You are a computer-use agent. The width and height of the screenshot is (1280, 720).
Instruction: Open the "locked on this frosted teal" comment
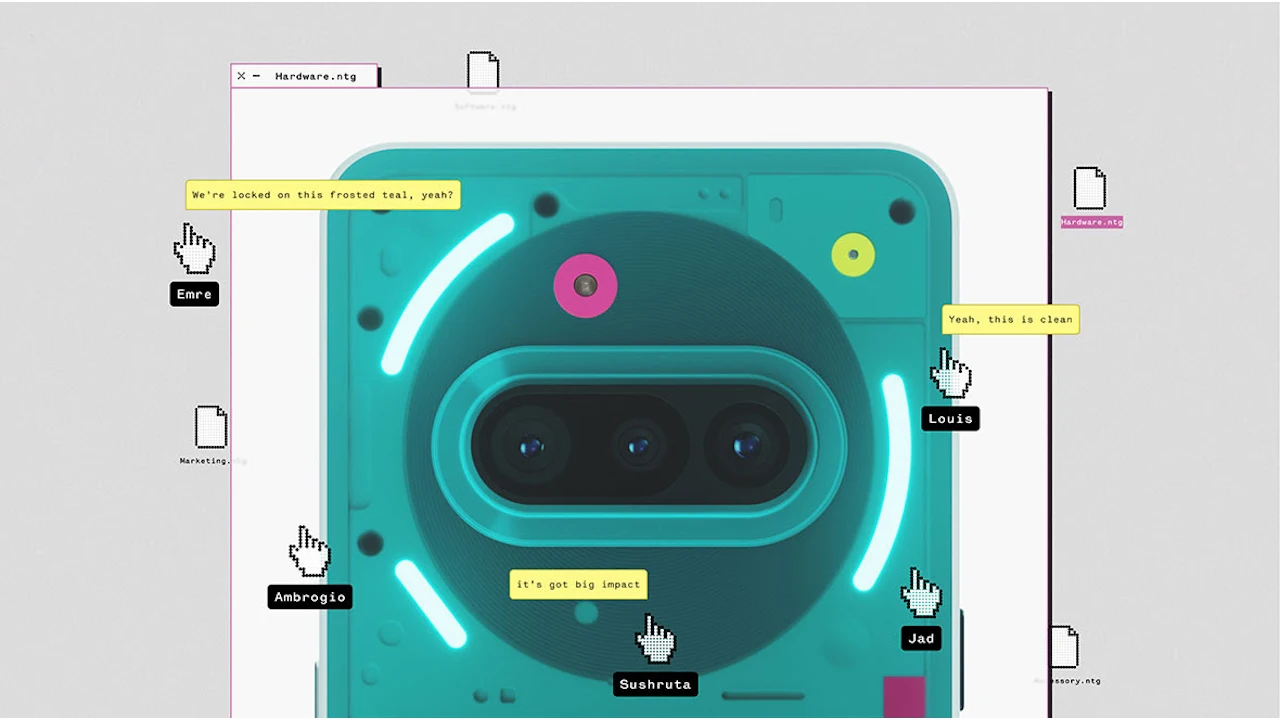click(322, 195)
